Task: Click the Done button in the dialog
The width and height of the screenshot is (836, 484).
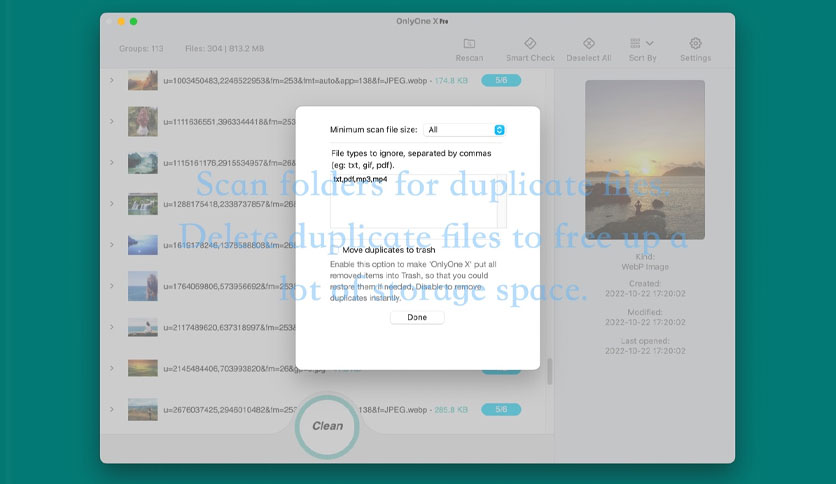Action: click(417, 317)
